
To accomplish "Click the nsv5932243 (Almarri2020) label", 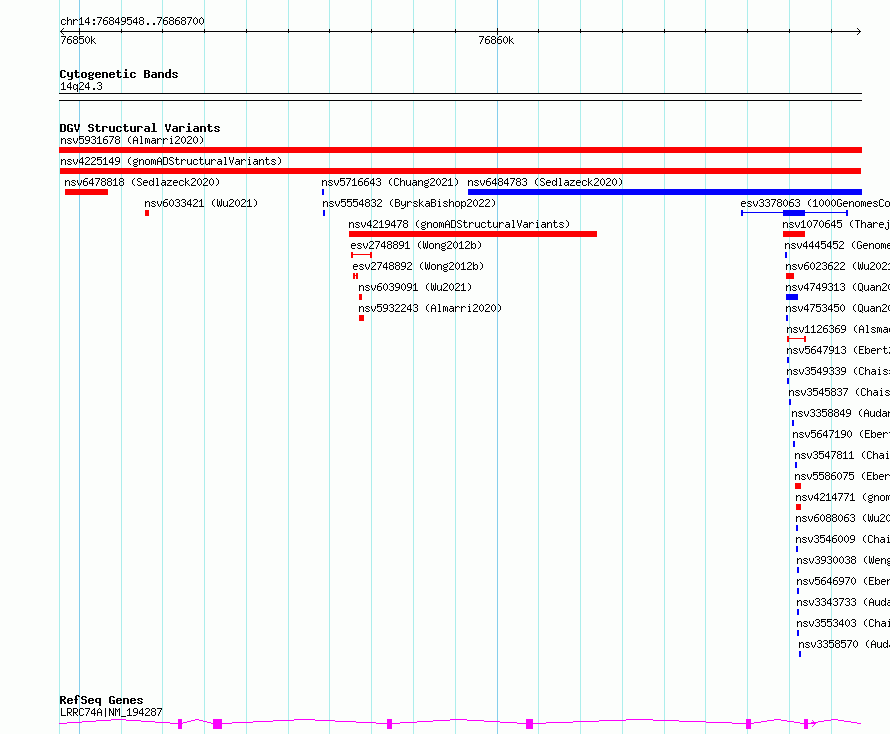I will [x=430, y=308].
